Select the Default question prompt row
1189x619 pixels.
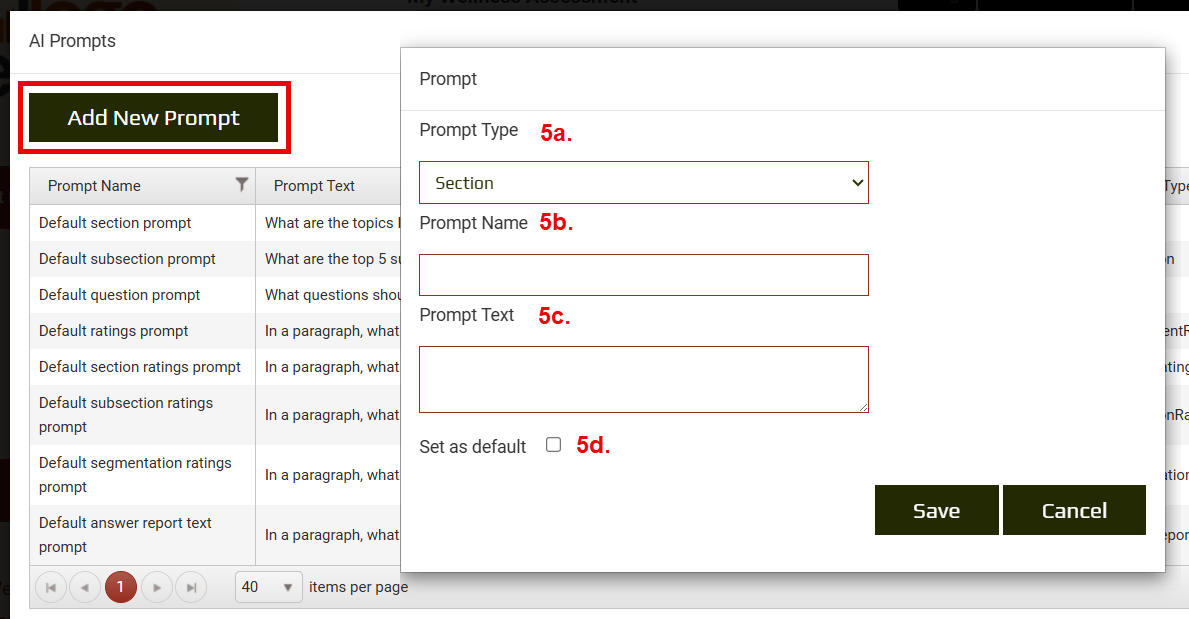click(119, 295)
